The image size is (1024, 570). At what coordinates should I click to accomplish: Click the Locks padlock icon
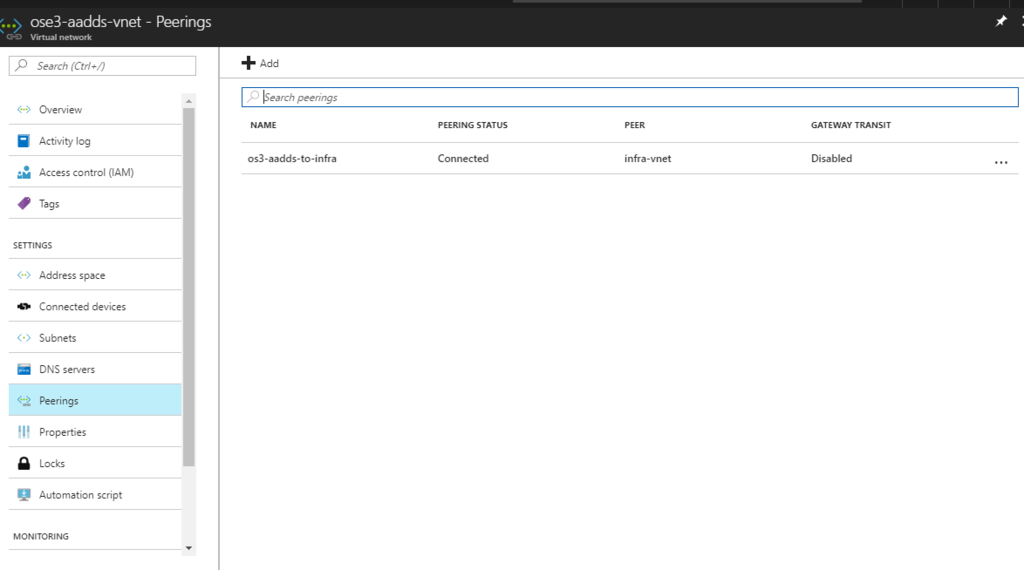tap(24, 464)
